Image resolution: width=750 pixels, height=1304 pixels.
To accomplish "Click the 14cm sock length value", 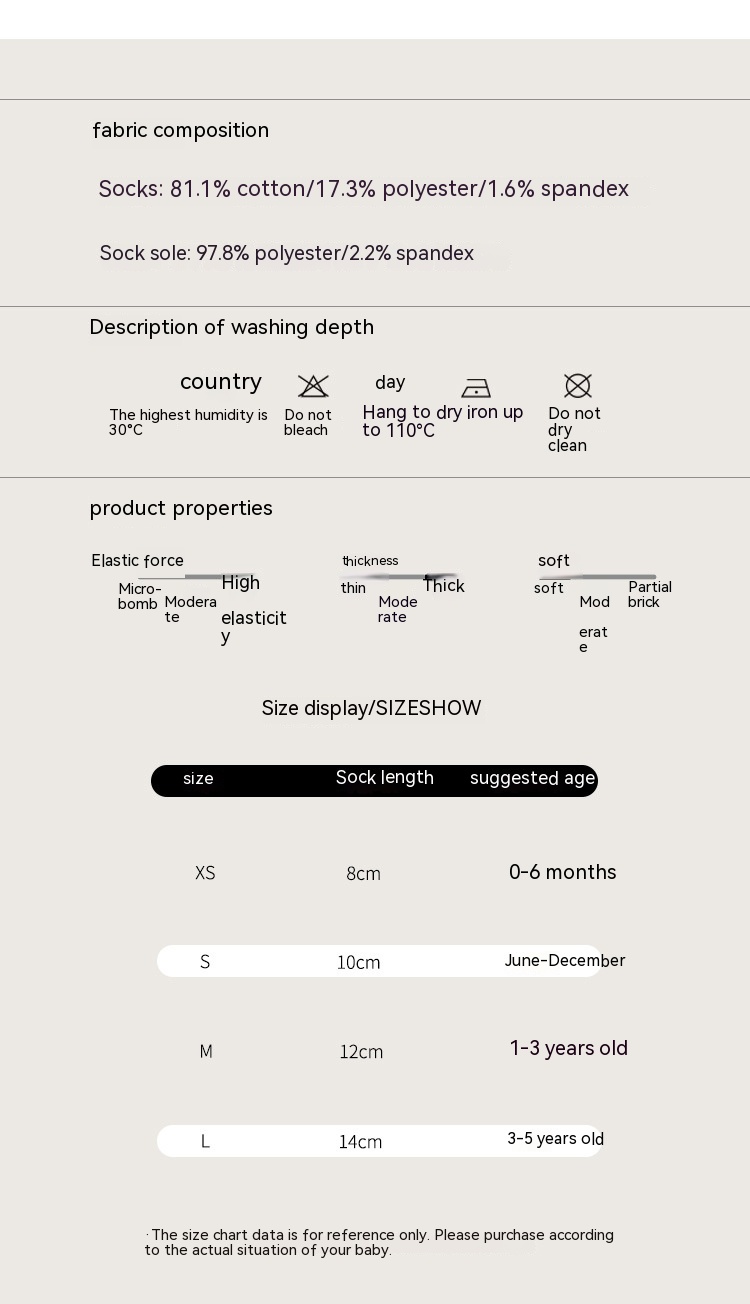I will click(x=360, y=1142).
